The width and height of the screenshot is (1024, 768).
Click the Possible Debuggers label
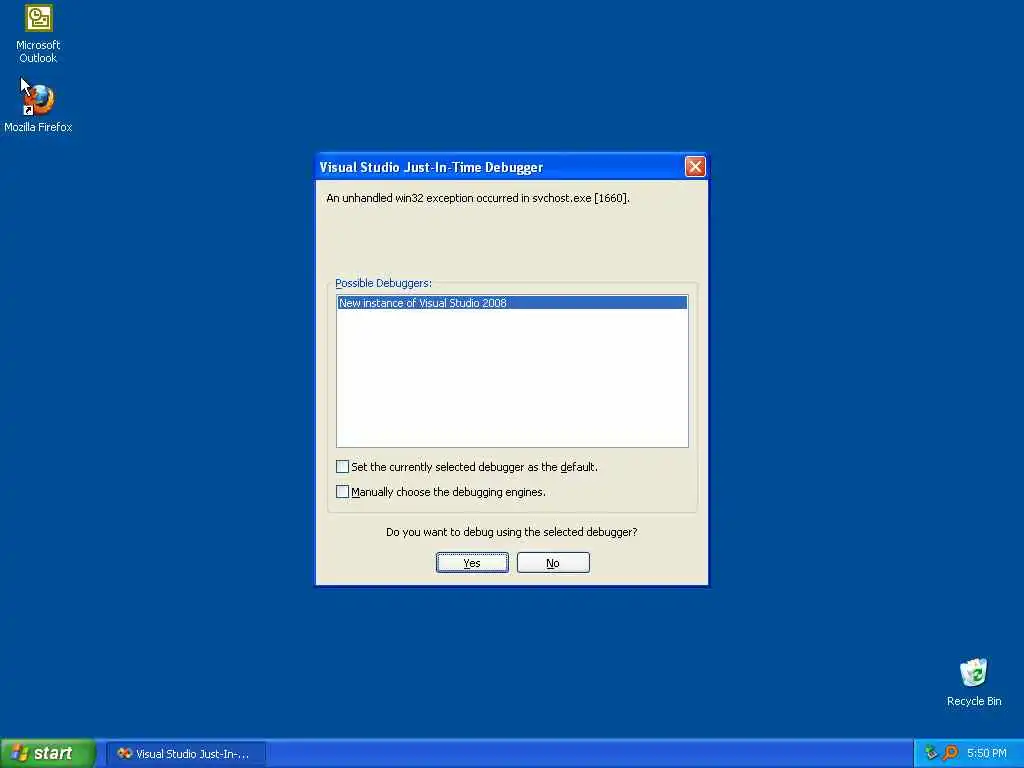point(383,283)
